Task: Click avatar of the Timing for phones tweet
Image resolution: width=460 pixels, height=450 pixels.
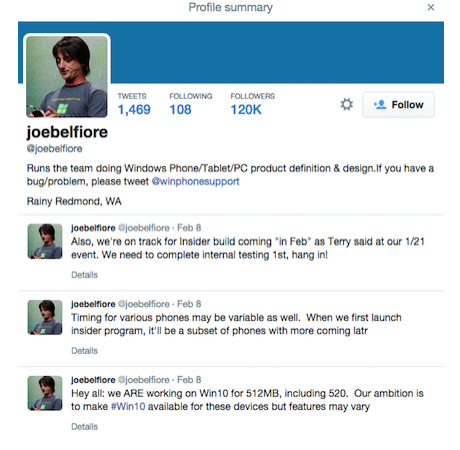Action: (45, 317)
